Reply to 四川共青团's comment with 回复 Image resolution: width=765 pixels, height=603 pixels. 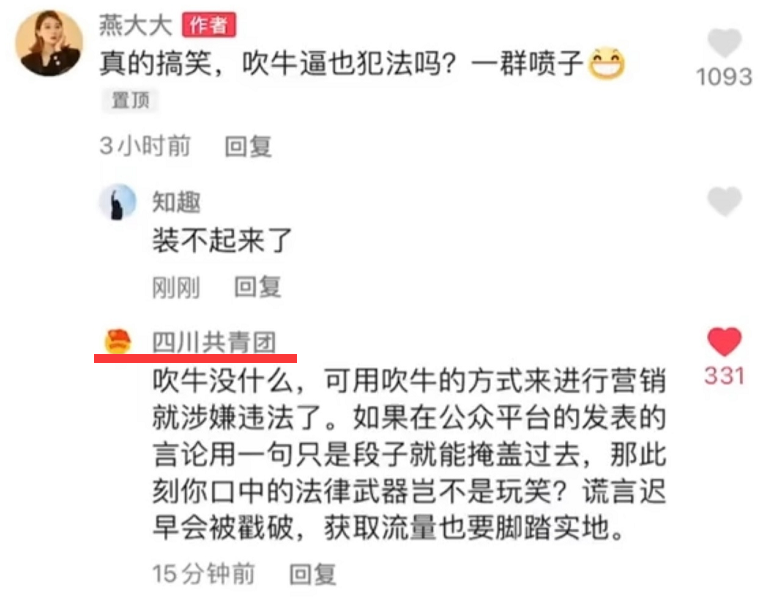[313, 574]
